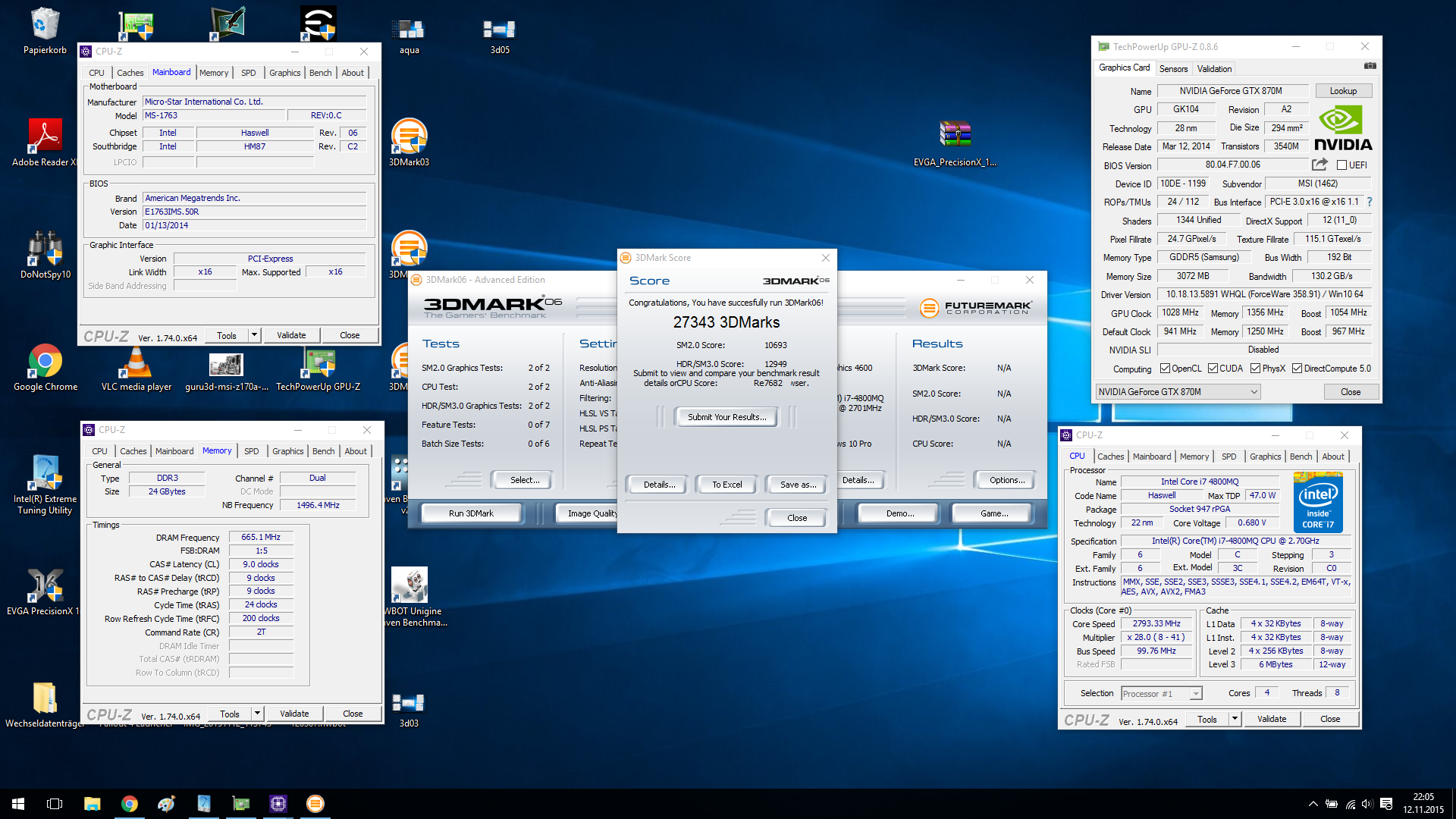Toggle the CUDA checkbox in GPU-Z

pos(1213,369)
